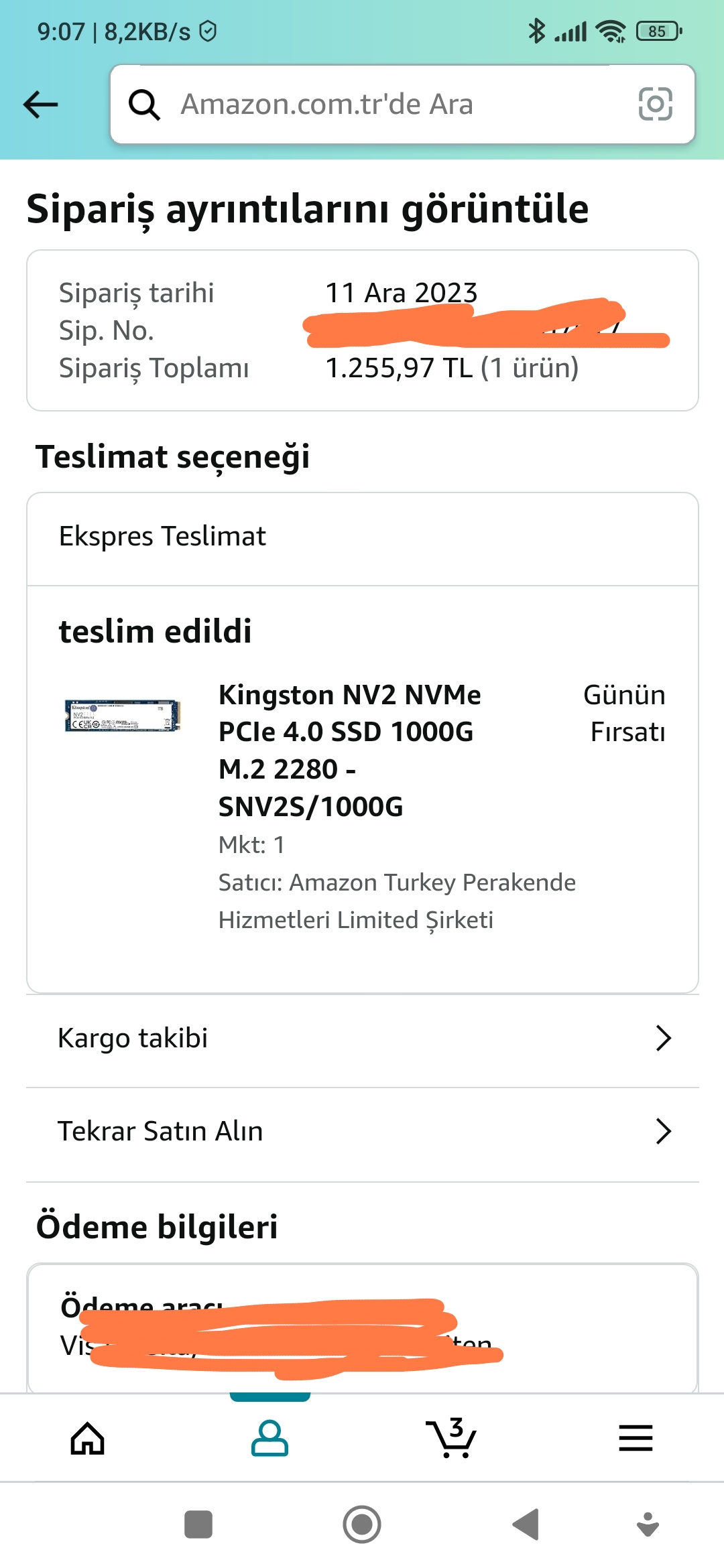This screenshot has height=1568, width=724.
Task: Open the hamburger menu tab
Action: pyautogui.click(x=636, y=1438)
